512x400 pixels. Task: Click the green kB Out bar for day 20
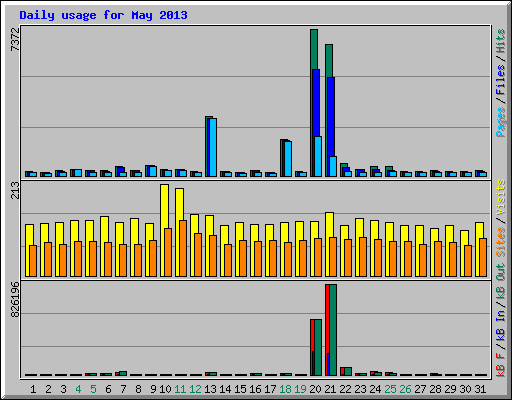click(318, 348)
